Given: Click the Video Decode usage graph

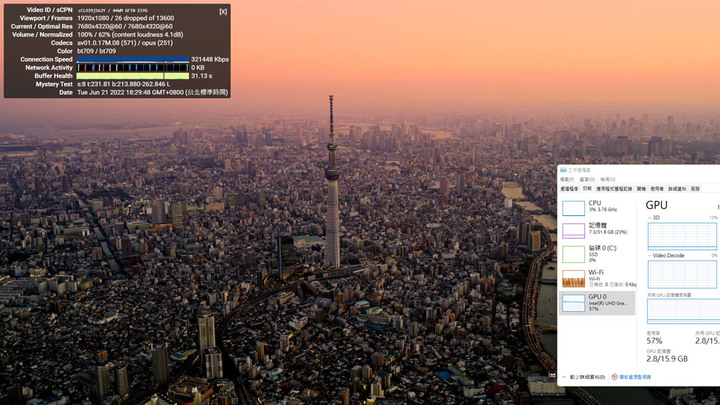Looking at the screenshot, I should tap(682, 274).
